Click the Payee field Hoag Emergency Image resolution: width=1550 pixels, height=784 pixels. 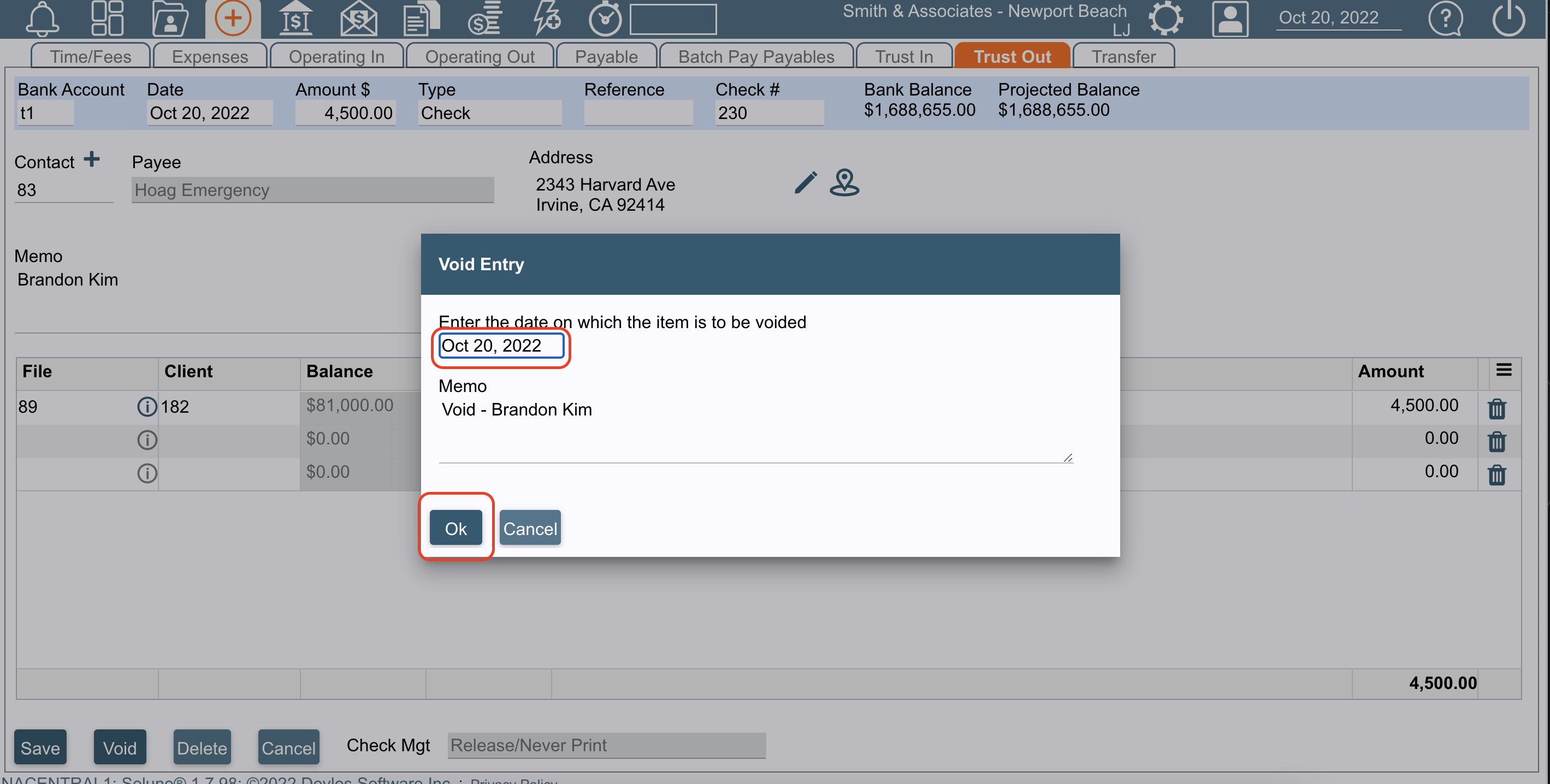pos(313,189)
